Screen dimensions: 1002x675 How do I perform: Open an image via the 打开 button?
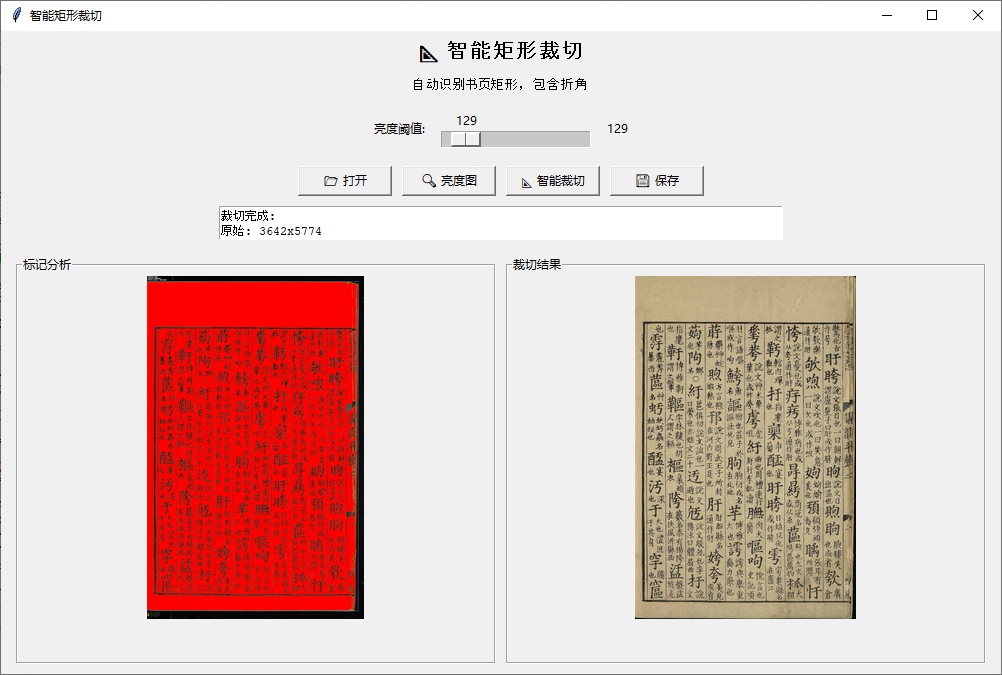tap(344, 180)
